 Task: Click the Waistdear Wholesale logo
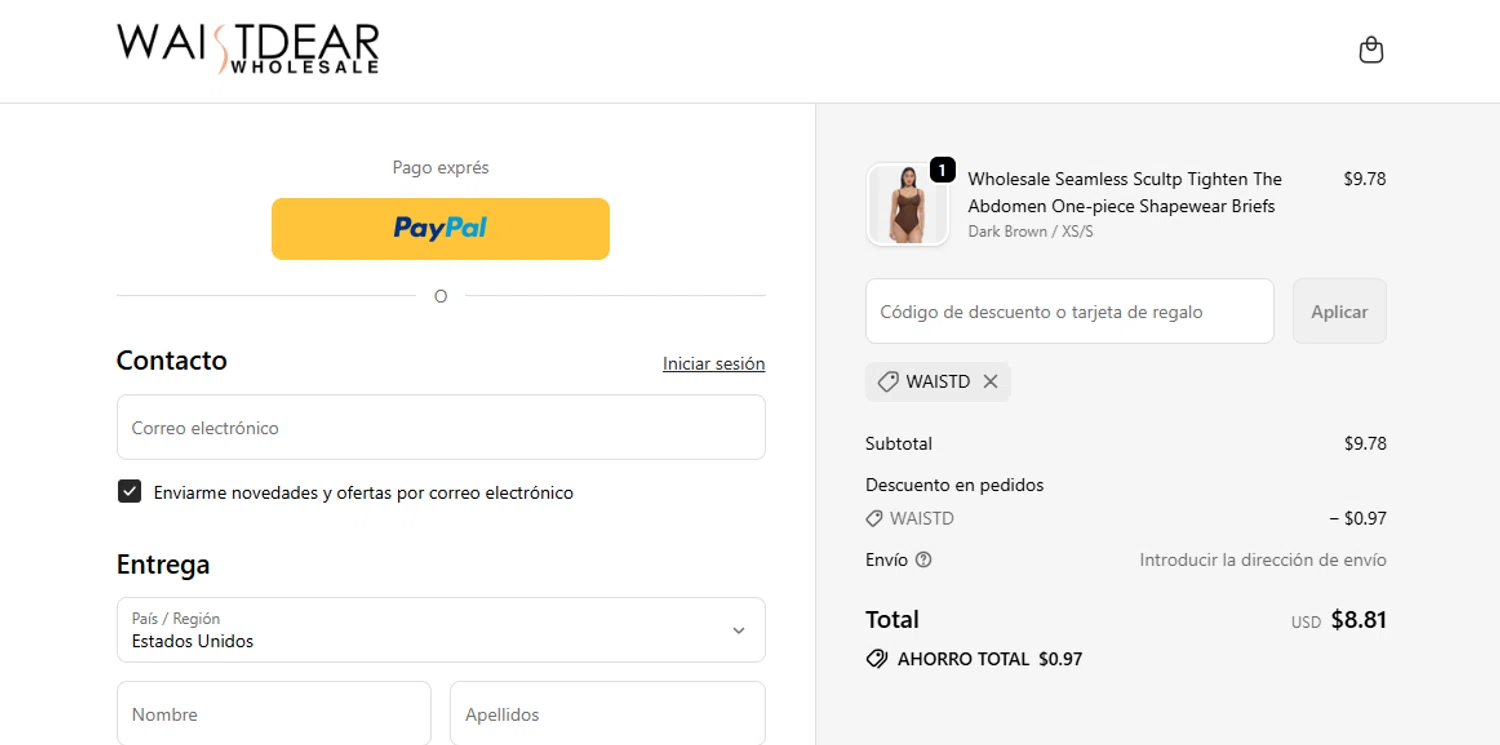[248, 49]
